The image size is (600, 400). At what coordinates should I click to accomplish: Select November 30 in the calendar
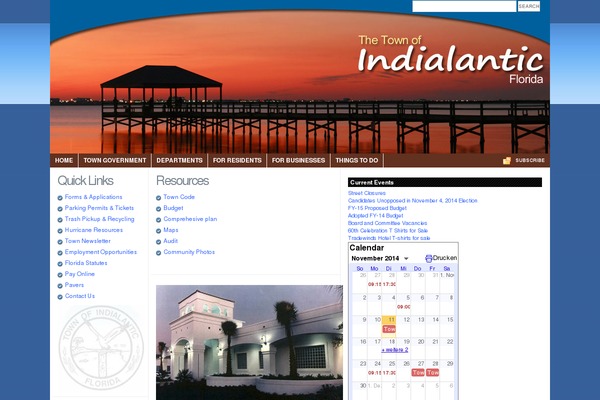pos(363,385)
